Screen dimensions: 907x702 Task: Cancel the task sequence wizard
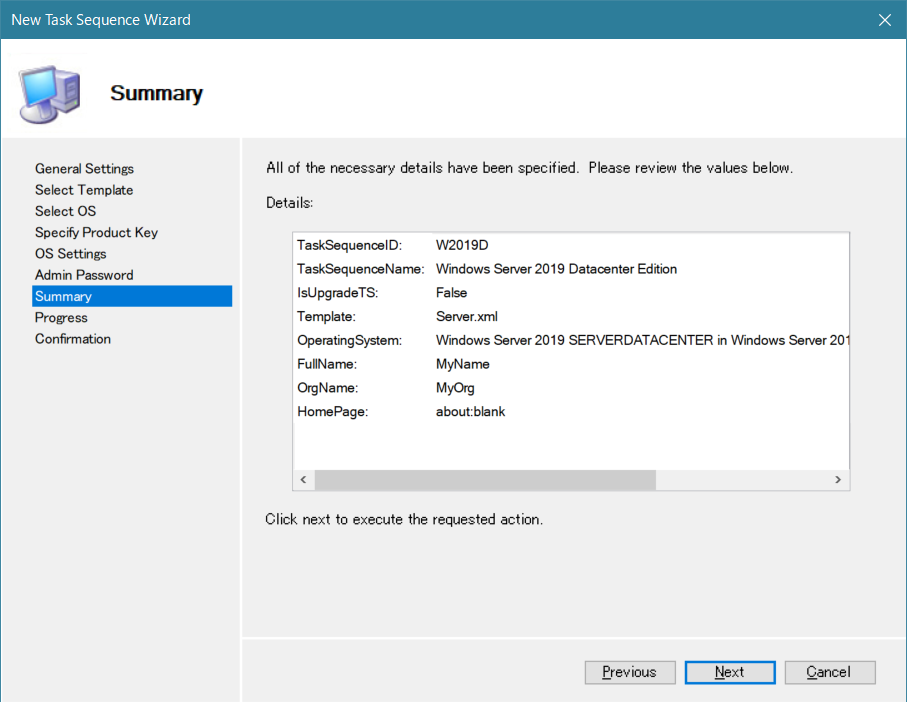(830, 672)
